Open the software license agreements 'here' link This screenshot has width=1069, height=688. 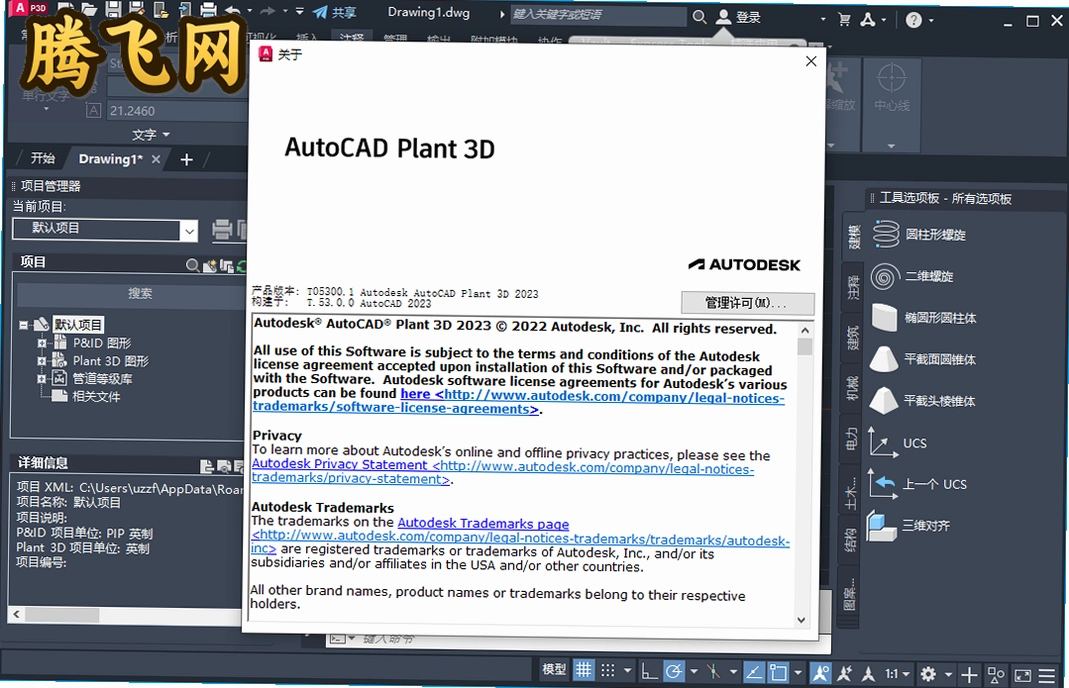[415, 393]
